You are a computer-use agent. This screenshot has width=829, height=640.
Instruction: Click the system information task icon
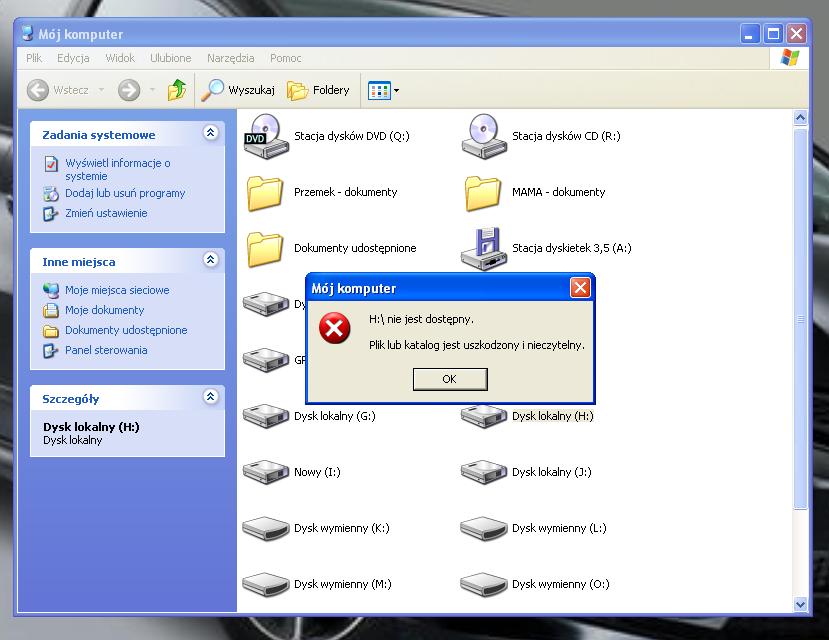(x=51, y=164)
